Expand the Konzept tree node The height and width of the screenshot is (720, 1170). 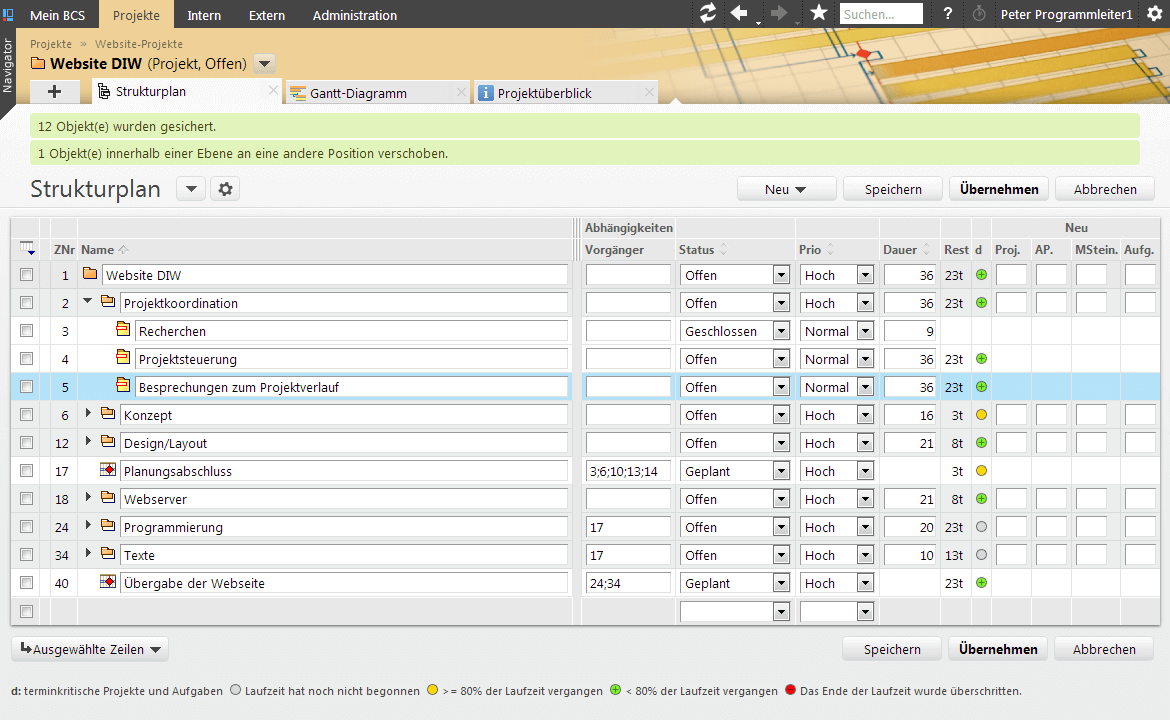coord(88,413)
